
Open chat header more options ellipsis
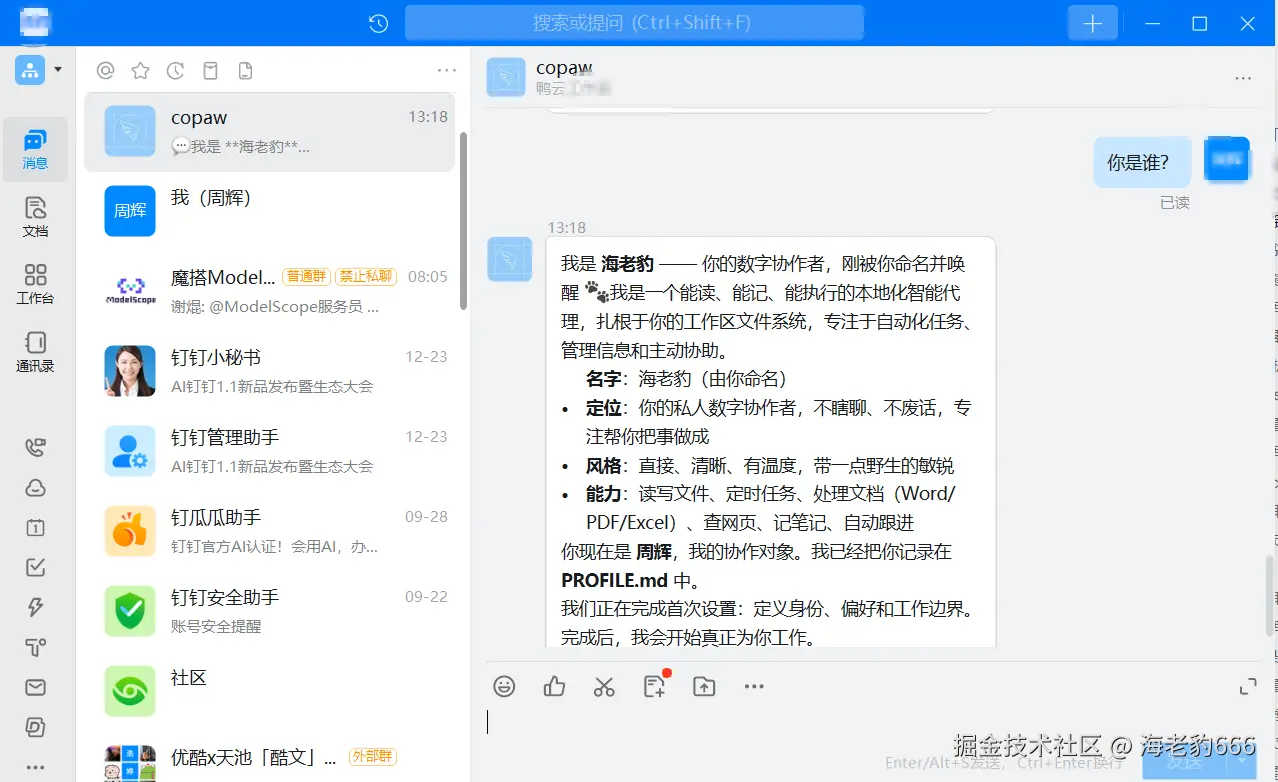[1243, 78]
